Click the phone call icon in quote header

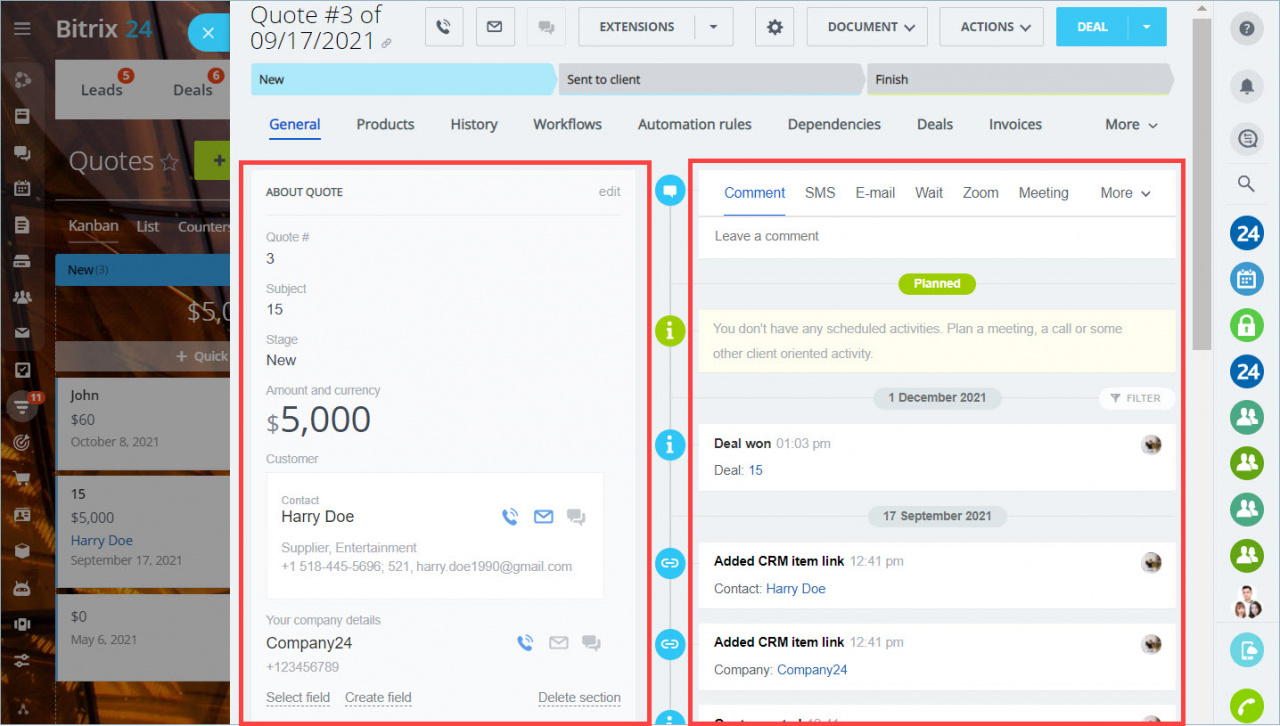444,27
